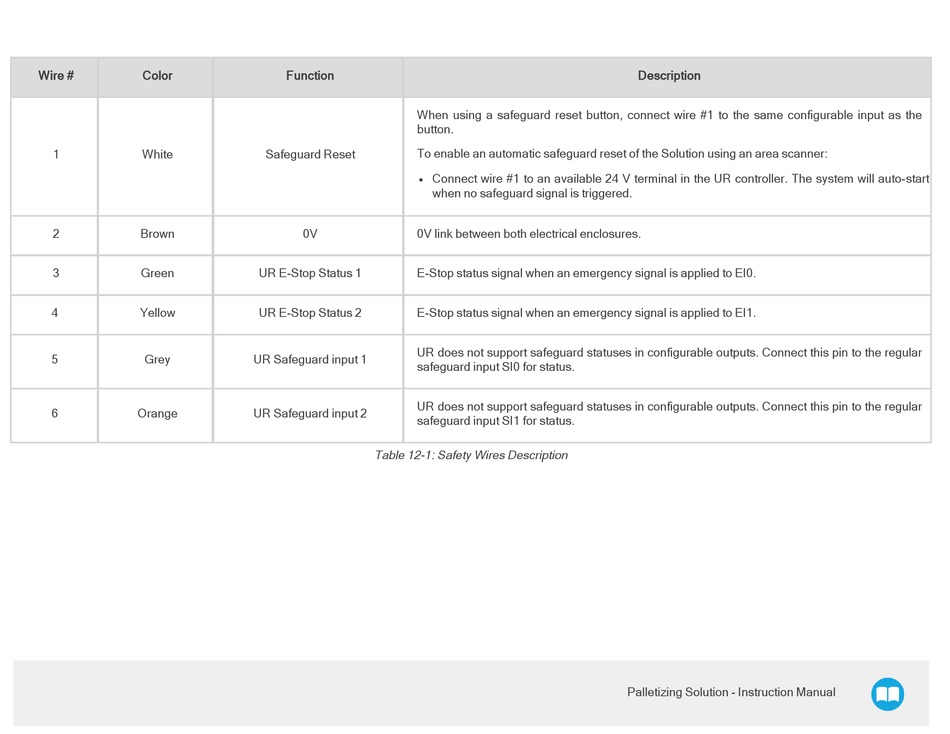Select the '0V' function cell

310,234
